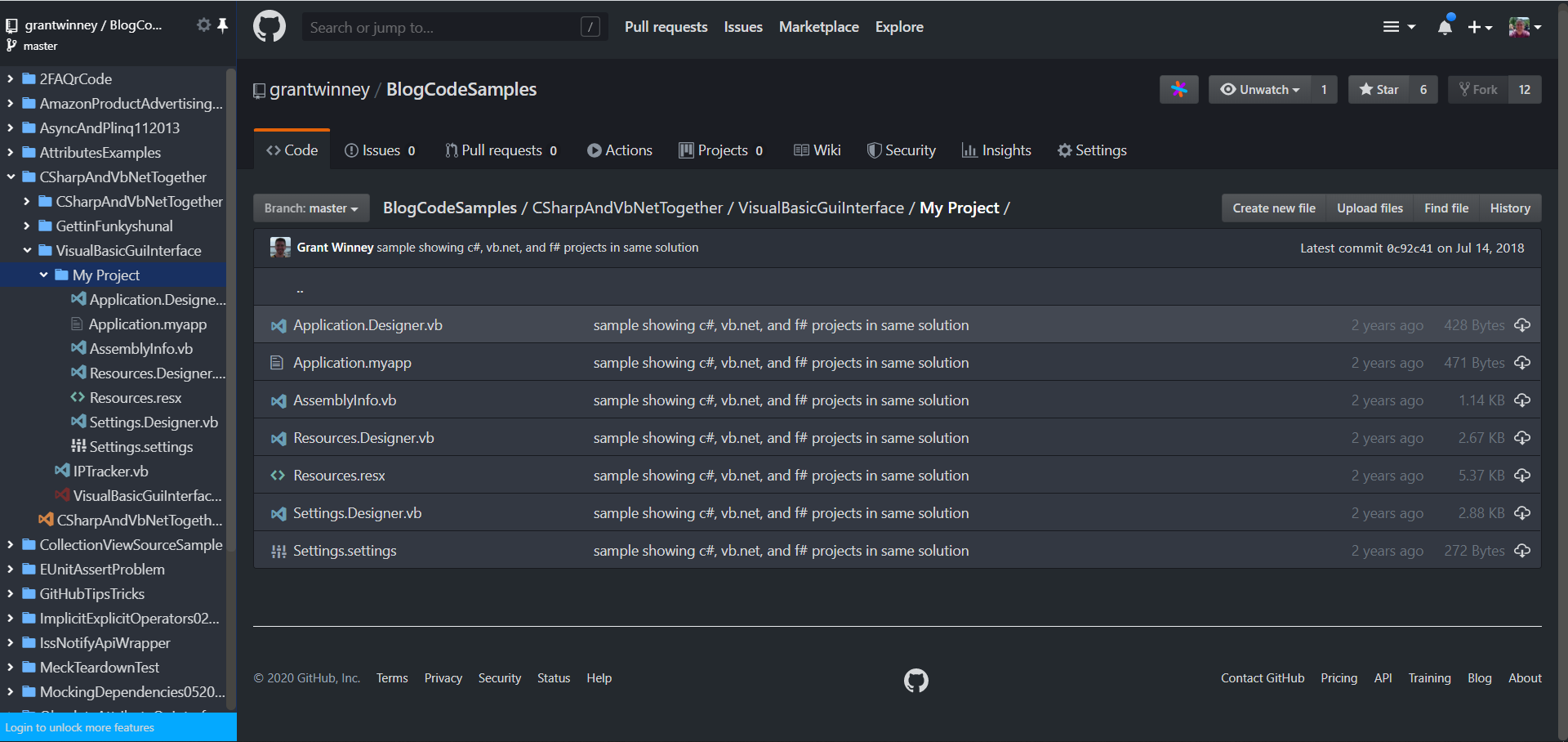Open the Wiki tab
Screen dimensions: 1568x742
coord(817,150)
